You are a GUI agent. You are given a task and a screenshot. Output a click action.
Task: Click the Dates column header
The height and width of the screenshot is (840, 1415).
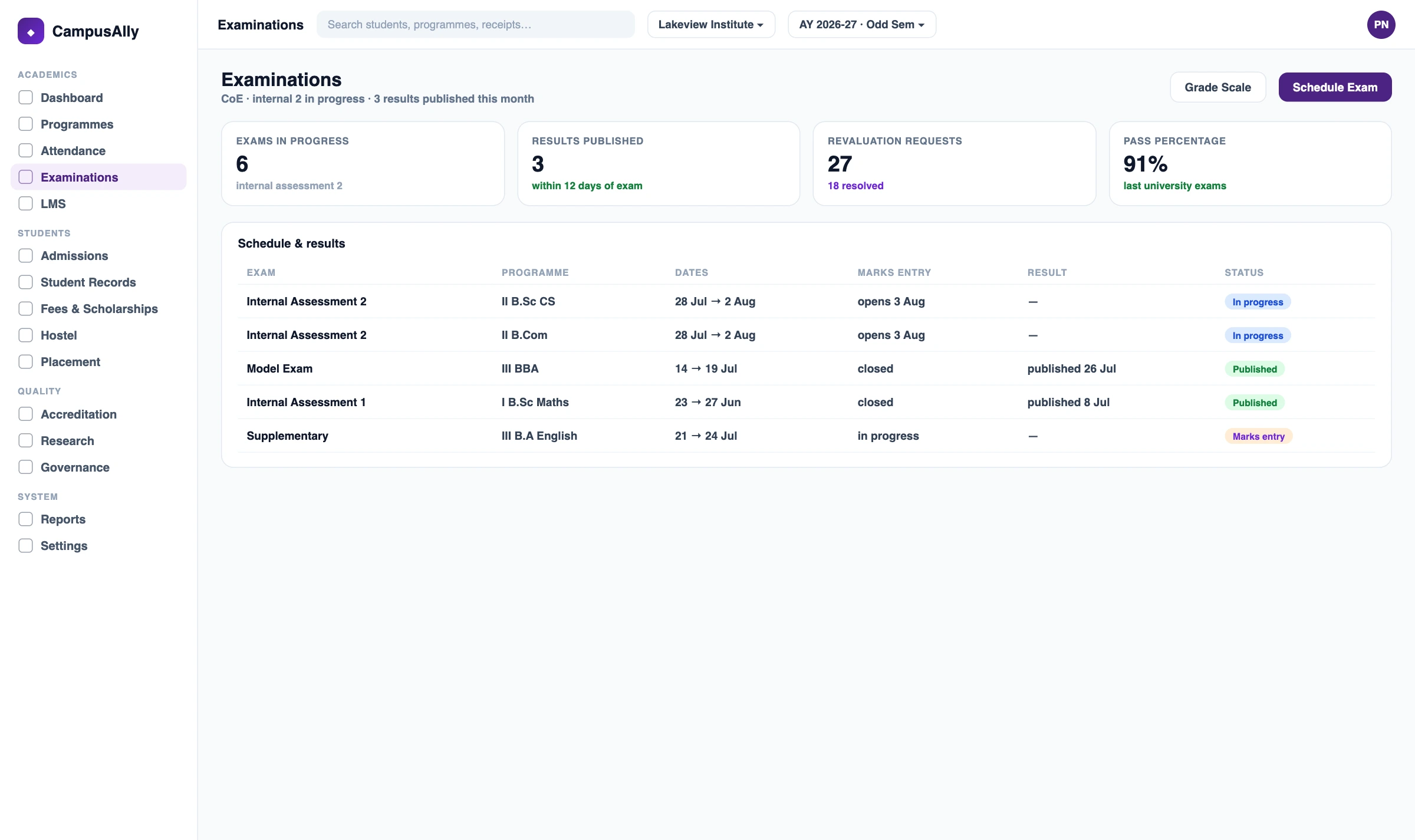tap(691, 272)
